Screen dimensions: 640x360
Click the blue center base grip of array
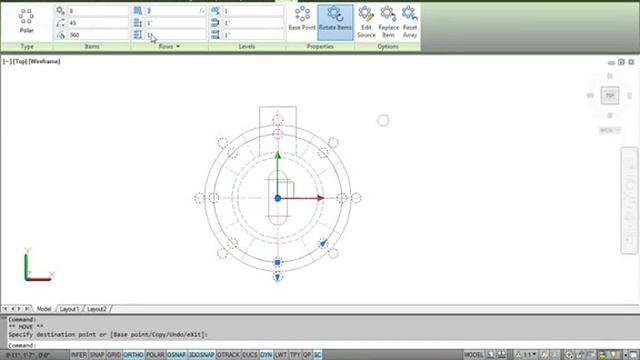coord(278,198)
